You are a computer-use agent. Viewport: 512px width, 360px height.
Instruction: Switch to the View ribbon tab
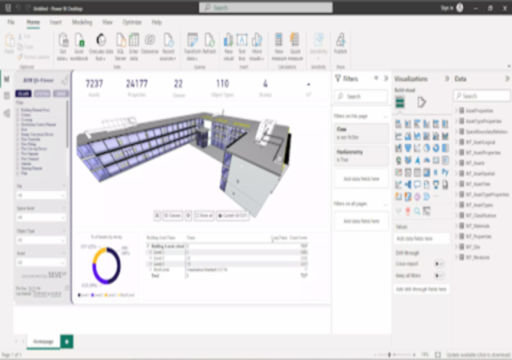(107, 22)
